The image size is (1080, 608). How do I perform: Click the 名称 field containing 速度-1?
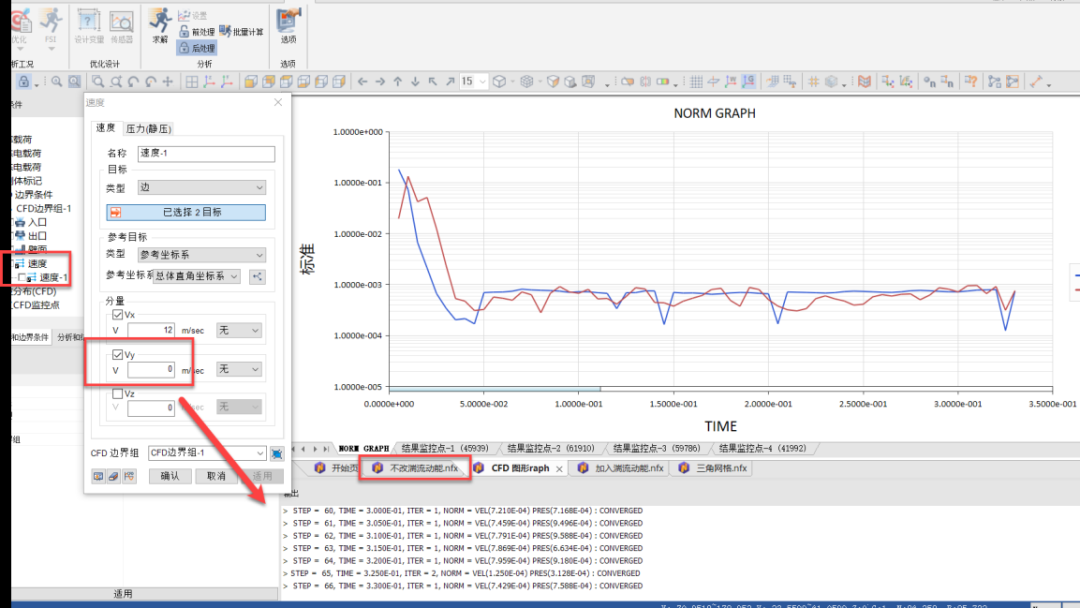(x=205, y=154)
